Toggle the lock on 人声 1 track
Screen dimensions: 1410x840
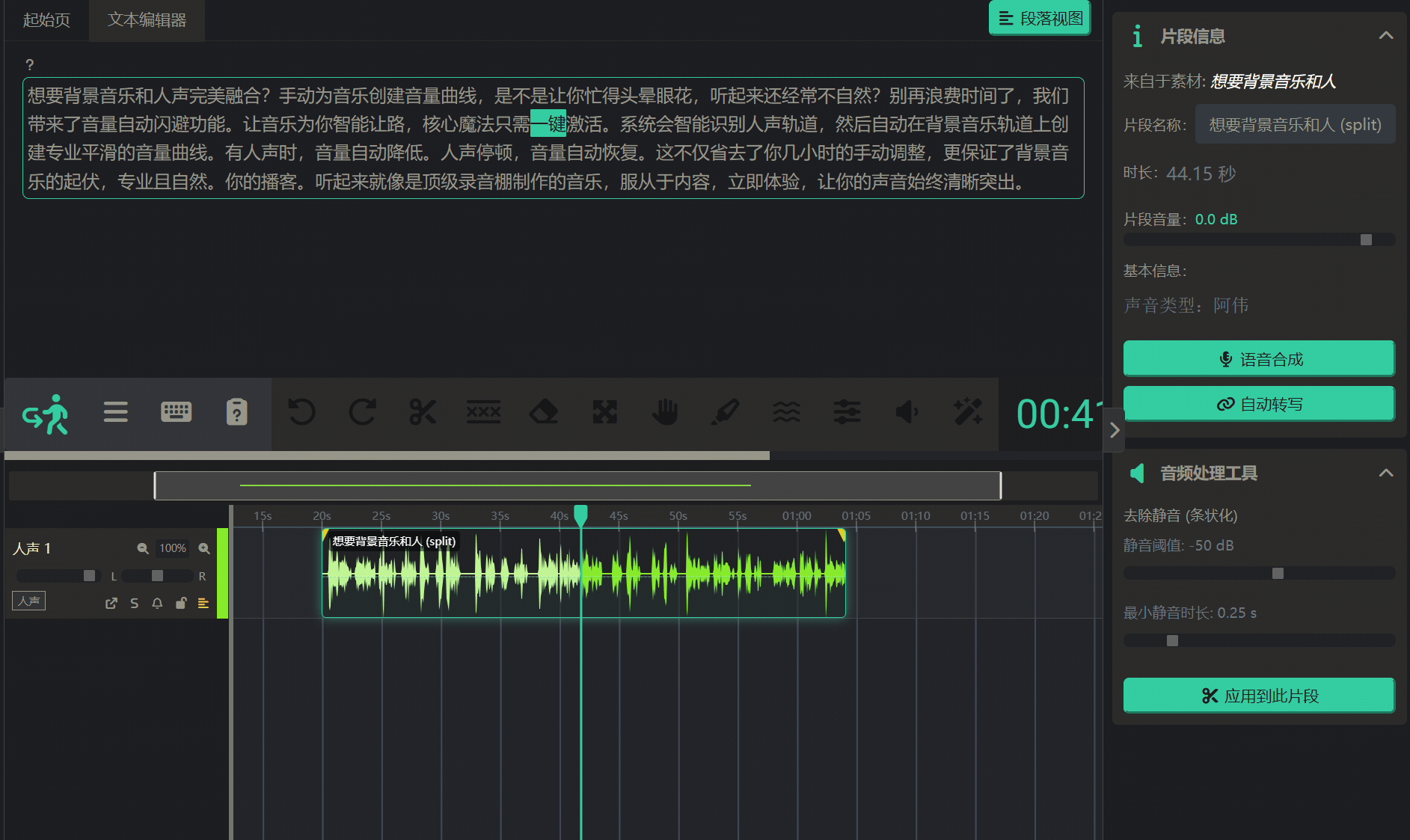pos(180,604)
